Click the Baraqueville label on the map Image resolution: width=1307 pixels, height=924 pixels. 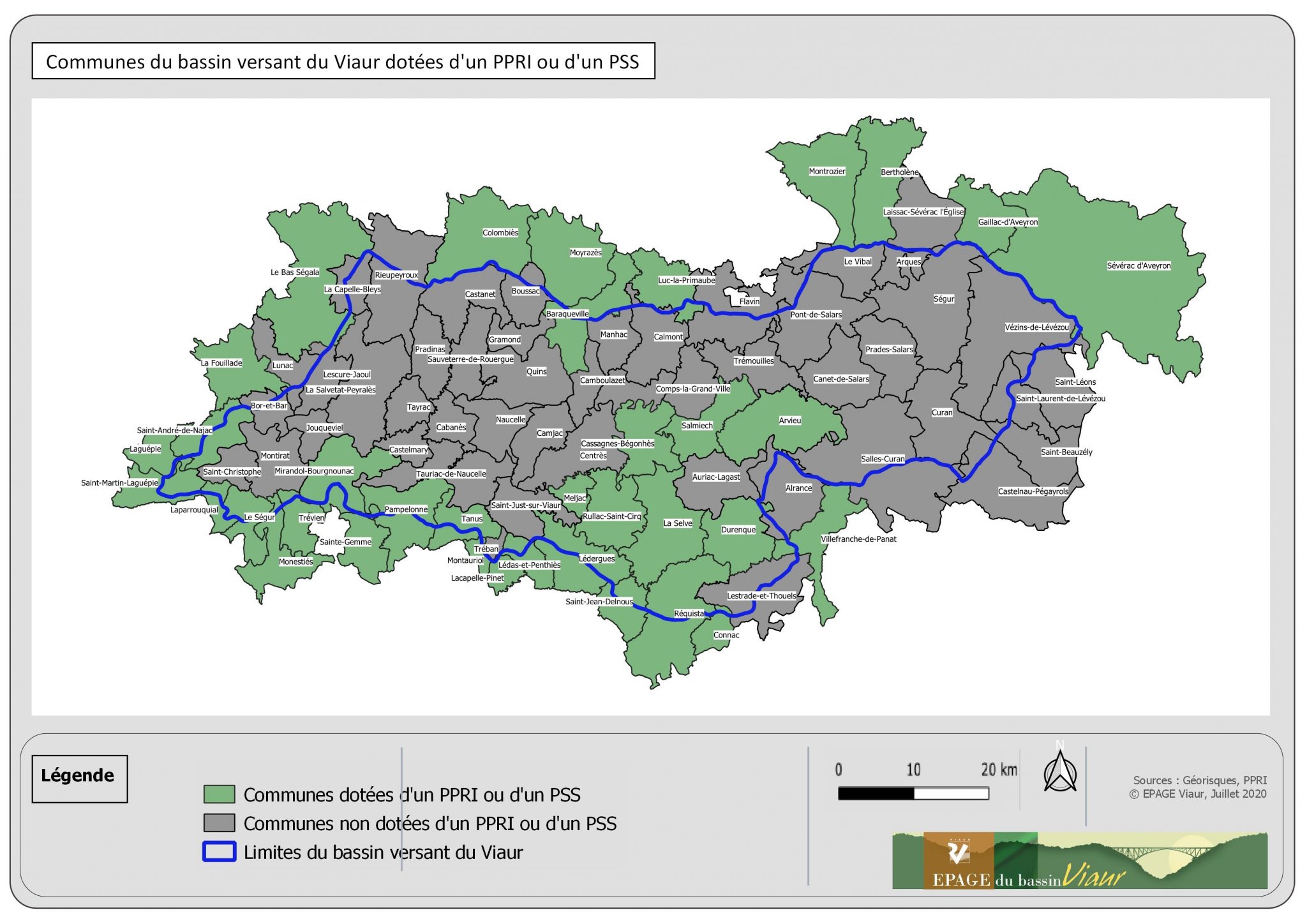click(x=567, y=314)
